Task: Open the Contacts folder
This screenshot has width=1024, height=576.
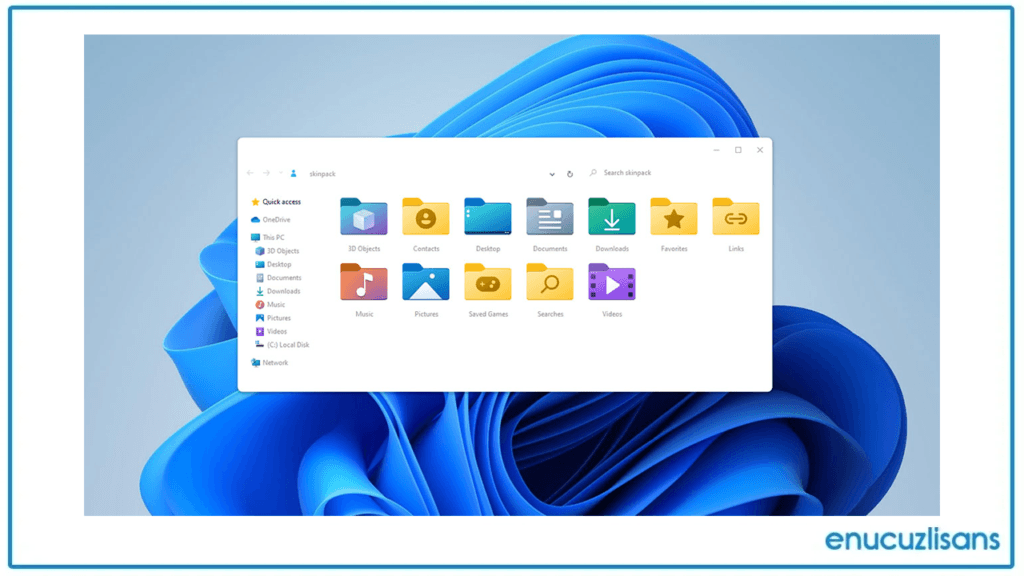Action: (x=425, y=217)
